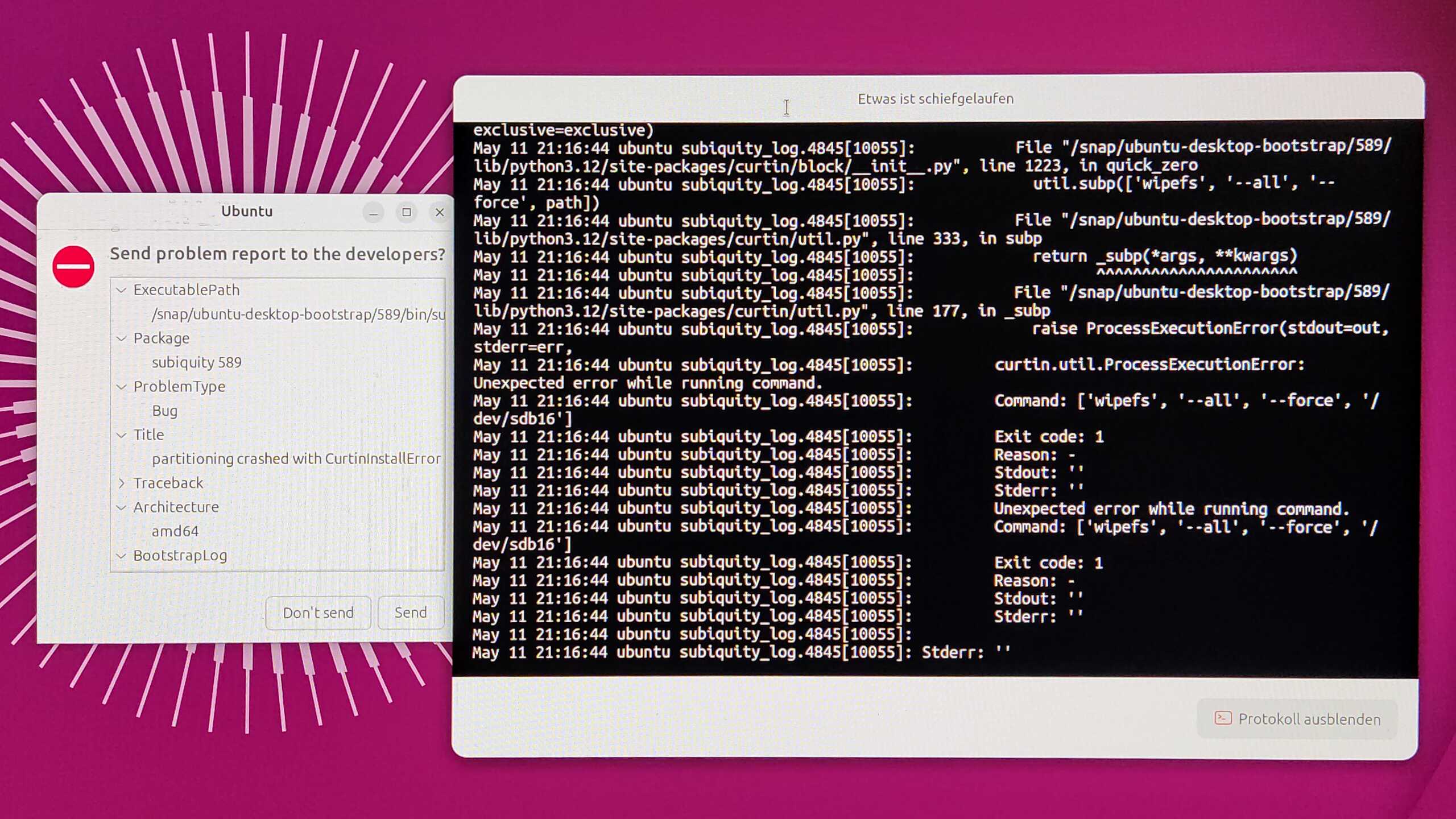This screenshot has height=819, width=1456.
Task: Select the 'subiquity 589' row
Action: (197, 363)
